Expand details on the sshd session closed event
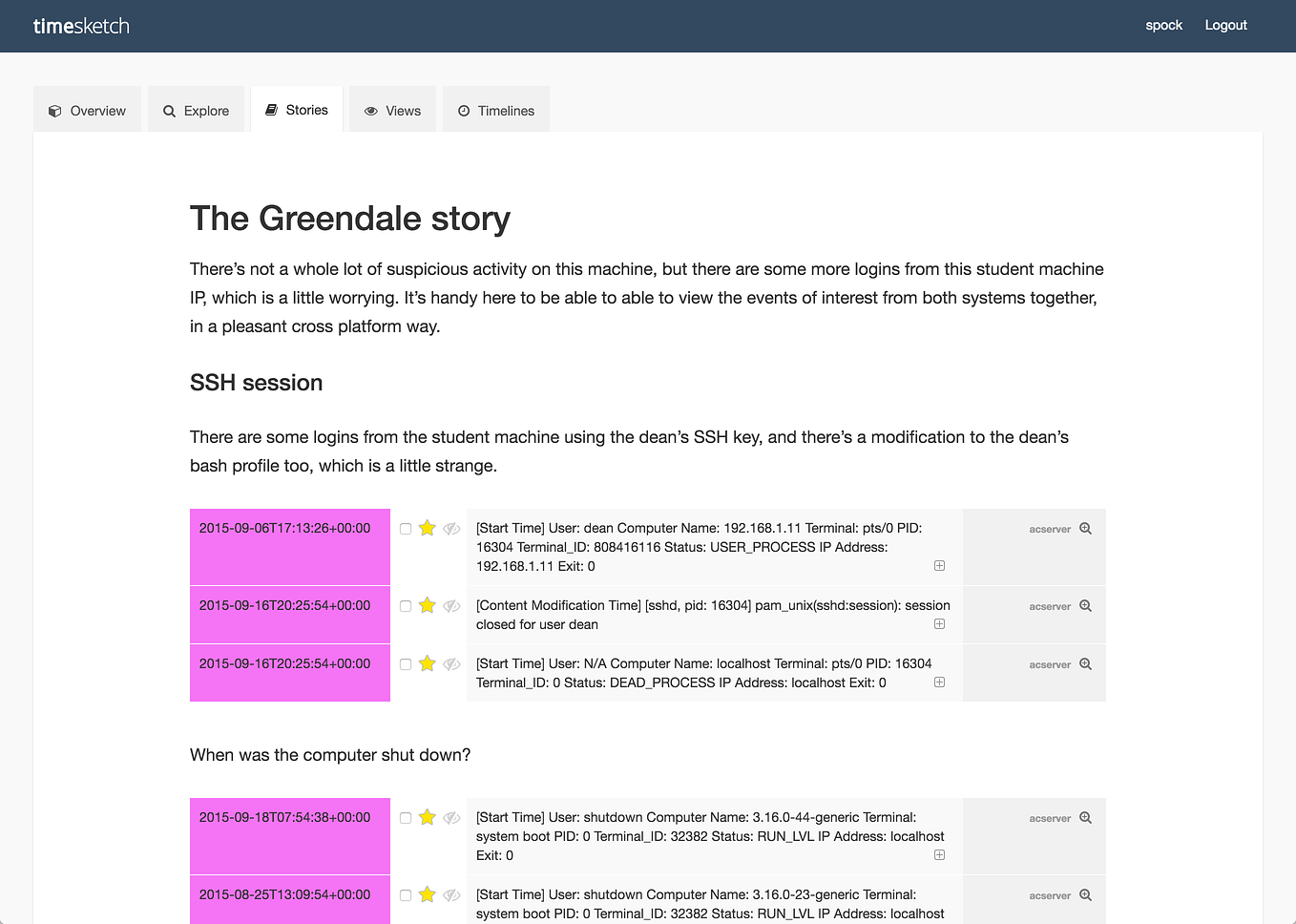1296x924 pixels. tap(939, 623)
